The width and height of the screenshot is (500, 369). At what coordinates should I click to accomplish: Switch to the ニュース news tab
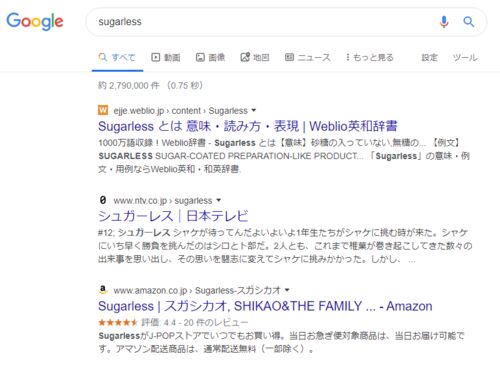[x=307, y=57]
